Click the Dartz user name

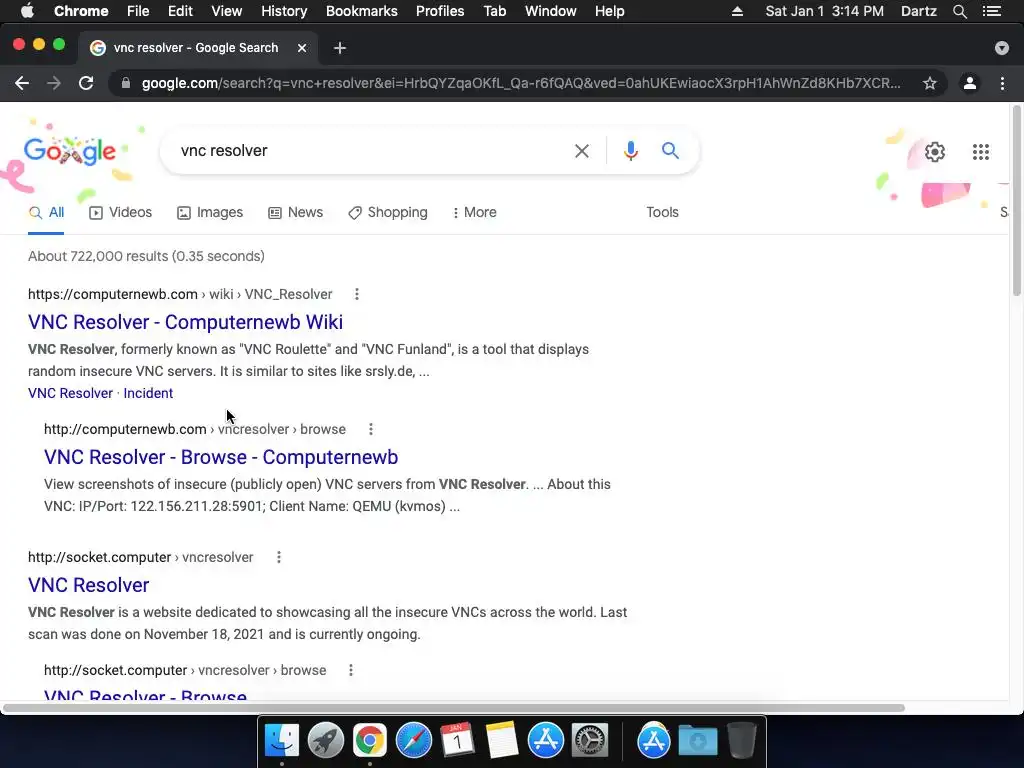click(x=918, y=11)
